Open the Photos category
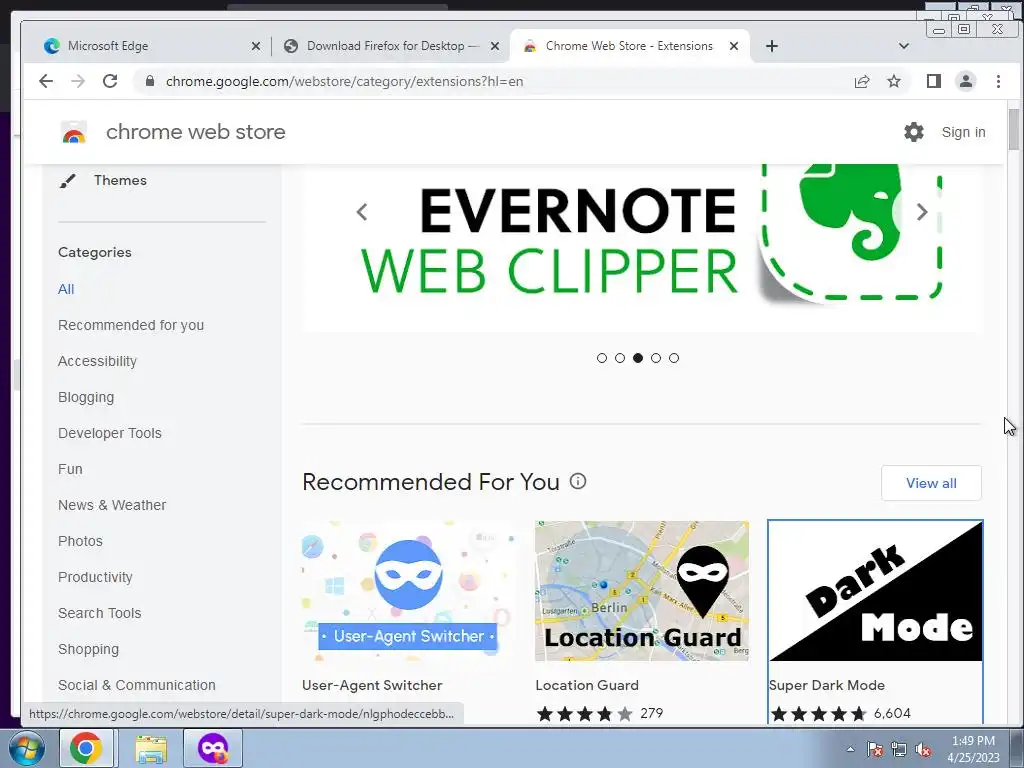Viewport: 1024px width, 768px height. click(x=80, y=541)
